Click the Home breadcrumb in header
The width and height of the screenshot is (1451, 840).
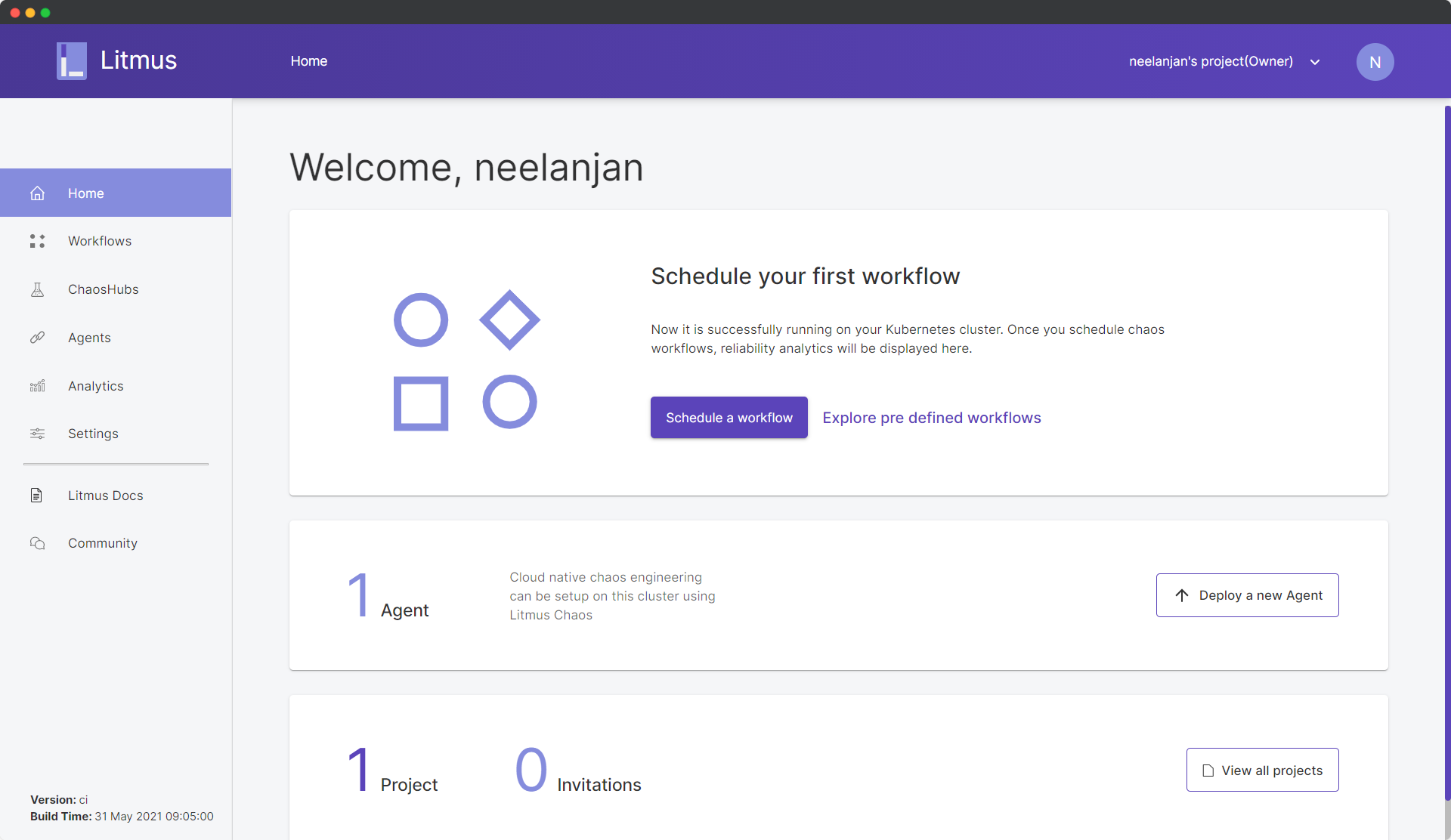[x=308, y=61]
